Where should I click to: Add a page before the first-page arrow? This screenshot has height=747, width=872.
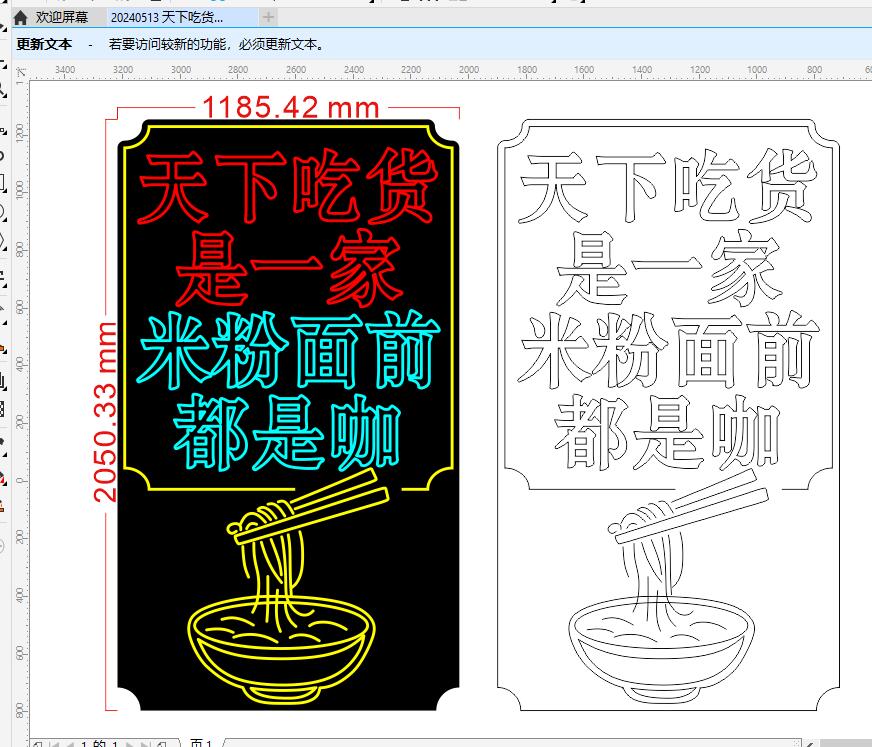pyautogui.click(x=36, y=743)
